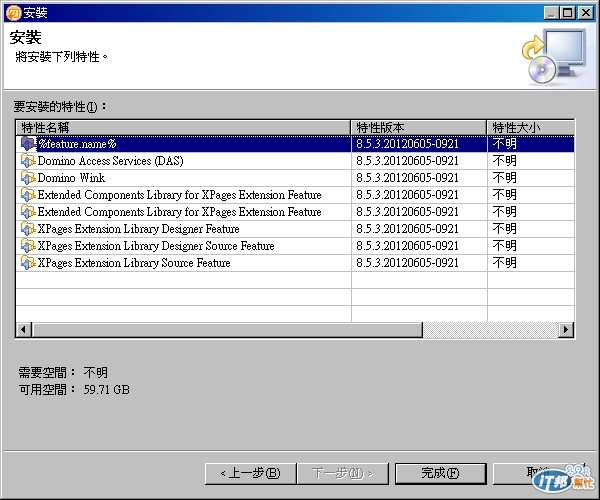Click icon of XPages Extension Library Designer Feature

(28, 229)
